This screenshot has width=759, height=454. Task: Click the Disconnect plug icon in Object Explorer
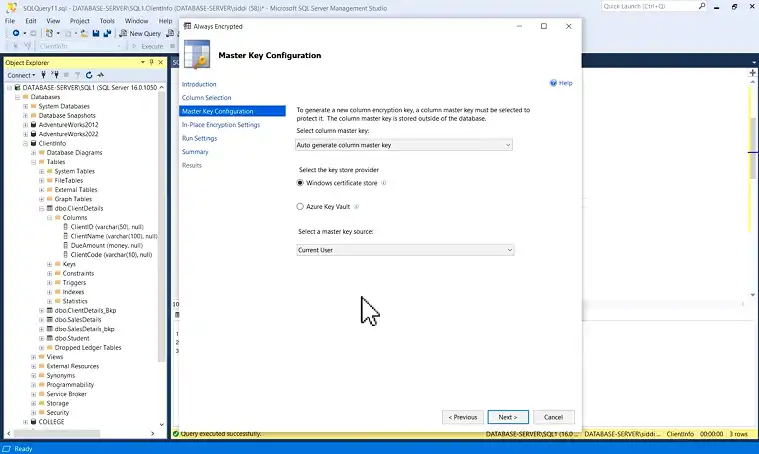[55, 75]
